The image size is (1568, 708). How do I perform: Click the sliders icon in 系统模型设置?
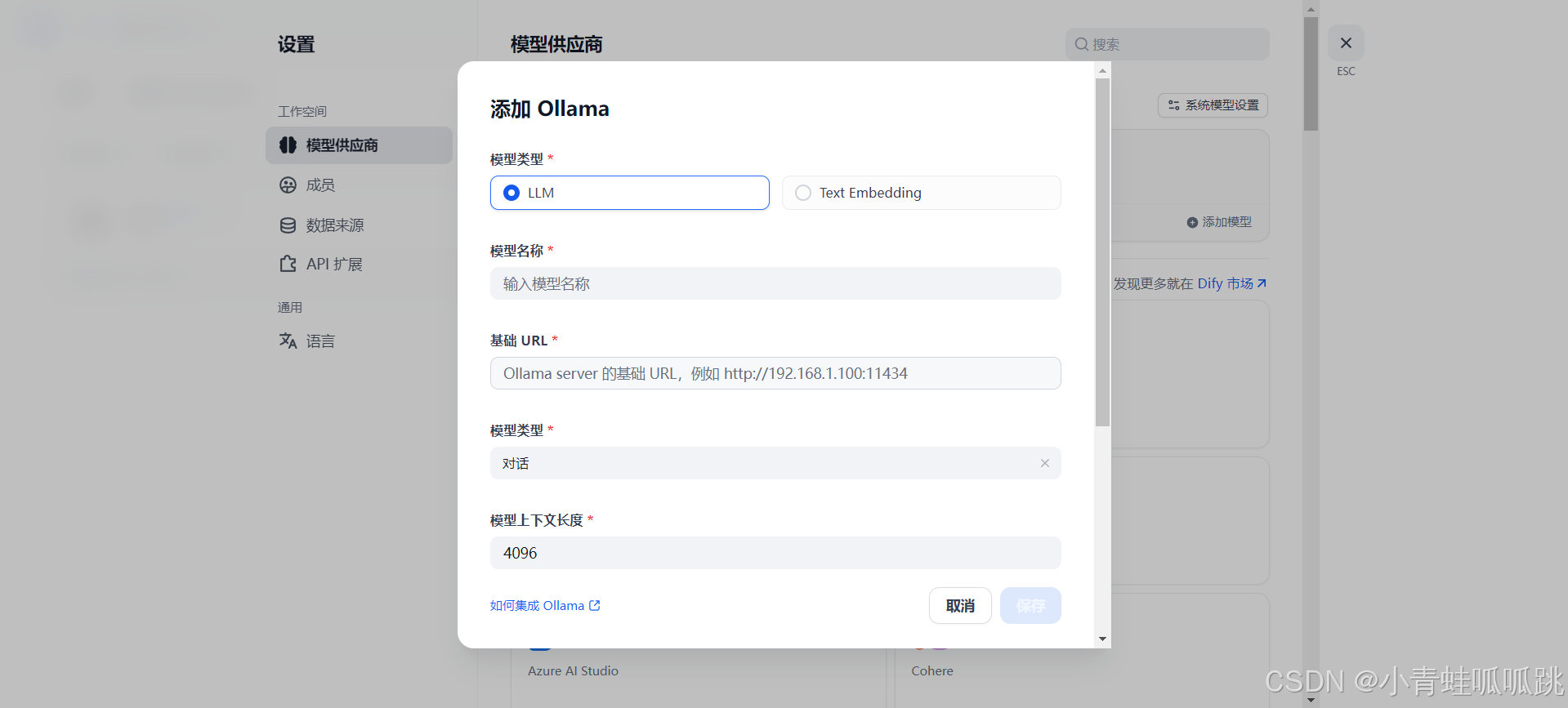click(1173, 105)
